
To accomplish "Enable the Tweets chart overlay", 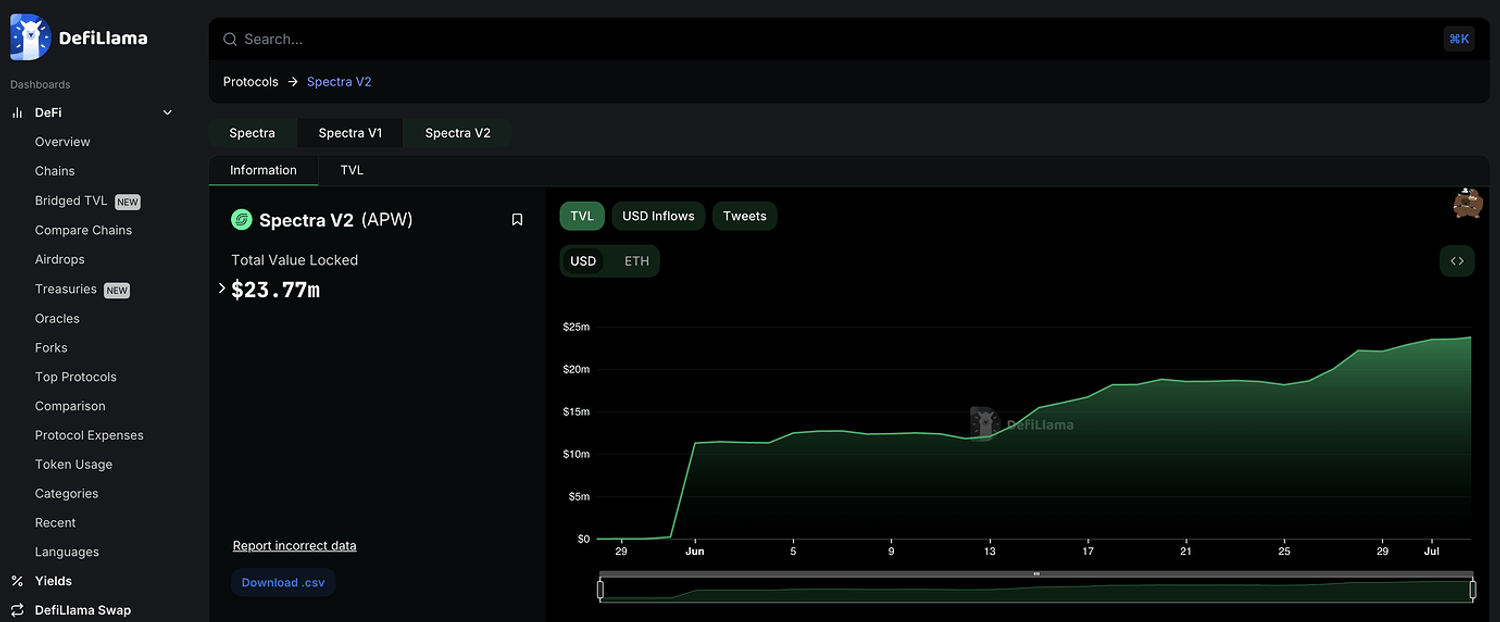I will tap(744, 216).
